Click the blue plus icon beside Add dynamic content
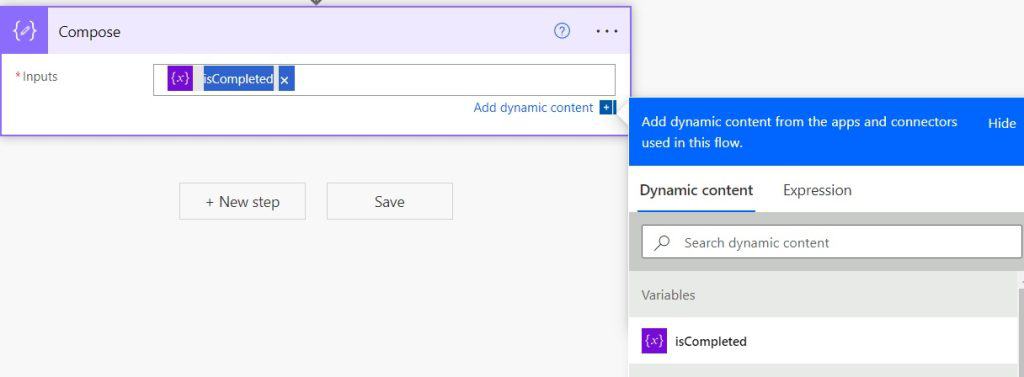 point(607,108)
